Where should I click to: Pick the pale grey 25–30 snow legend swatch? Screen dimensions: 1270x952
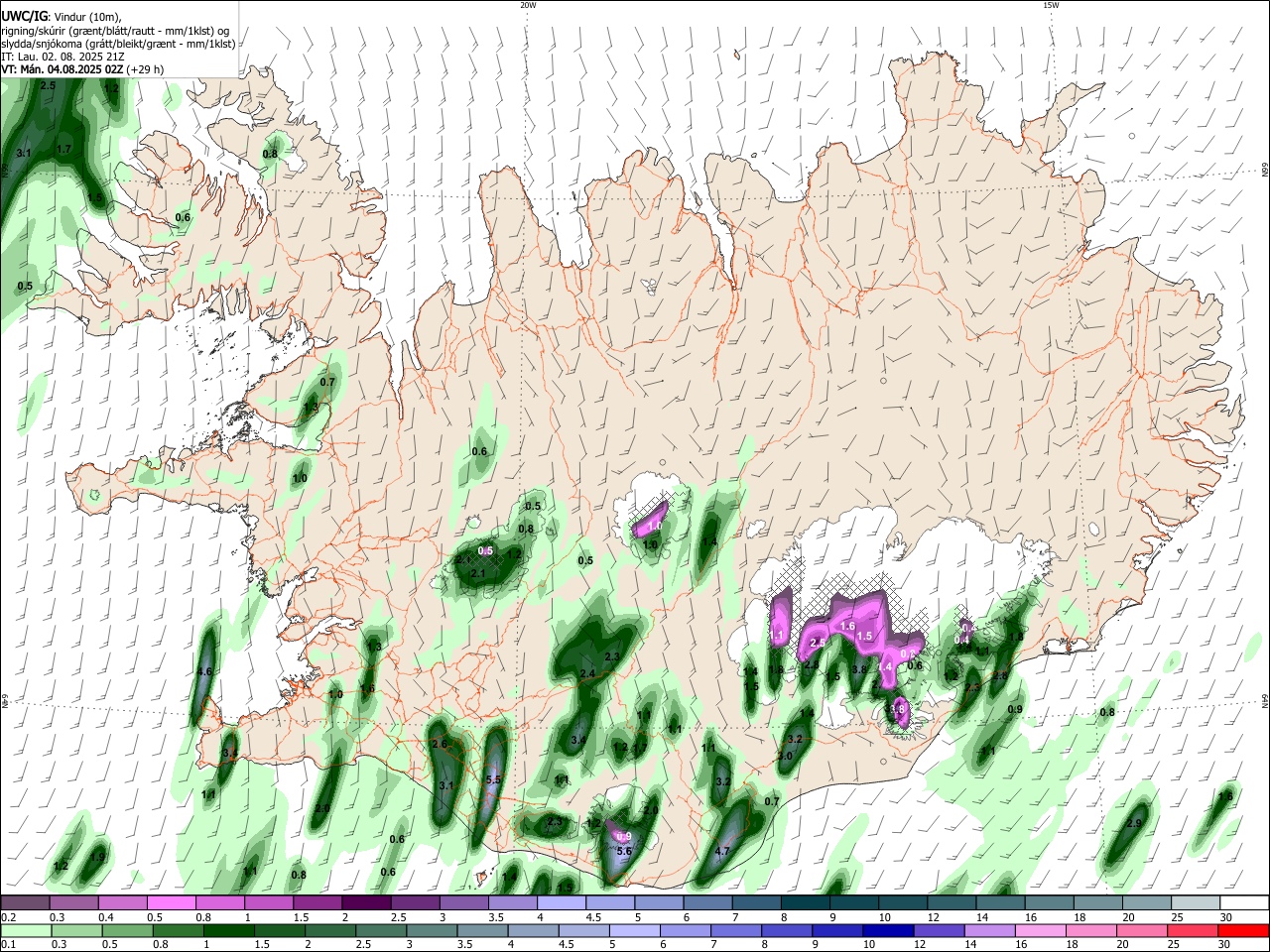point(1197,902)
